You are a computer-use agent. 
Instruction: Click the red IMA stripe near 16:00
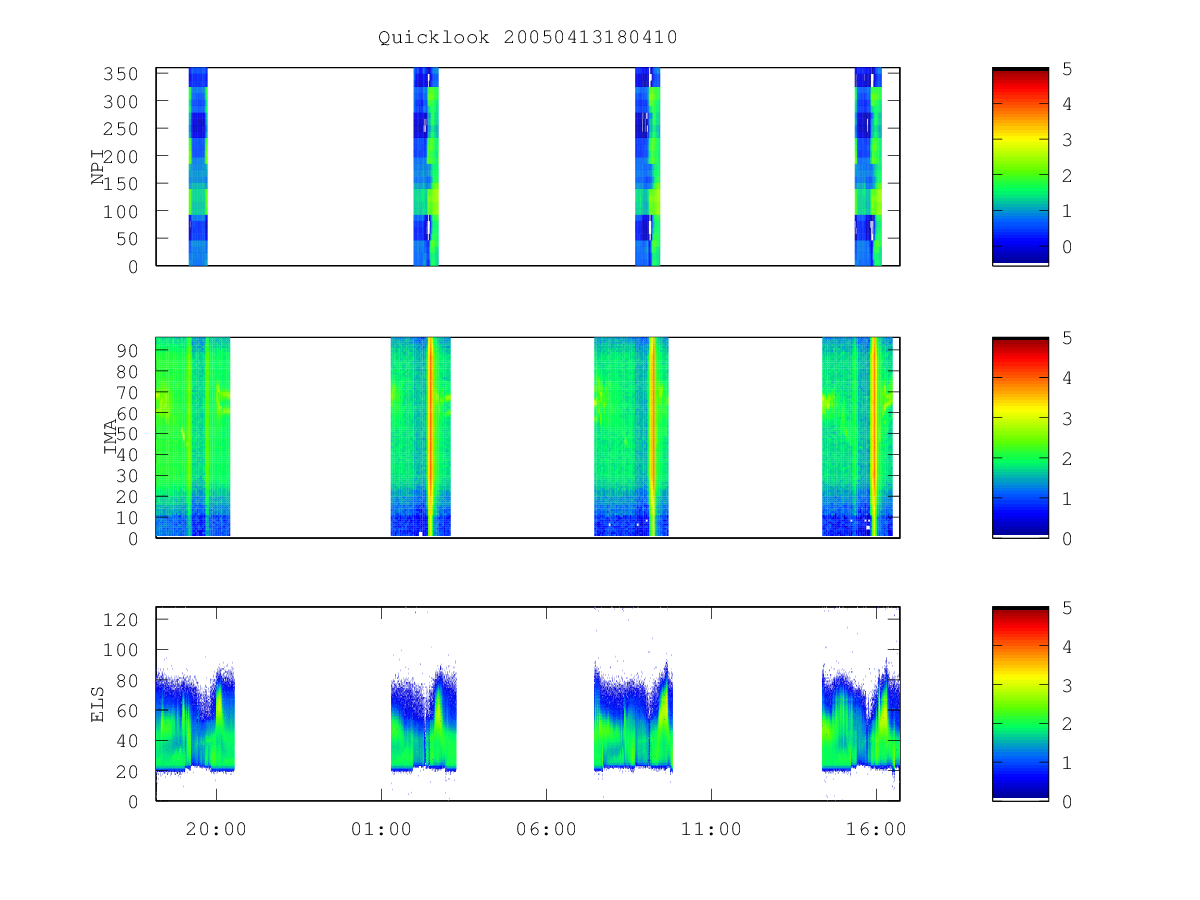(x=873, y=437)
